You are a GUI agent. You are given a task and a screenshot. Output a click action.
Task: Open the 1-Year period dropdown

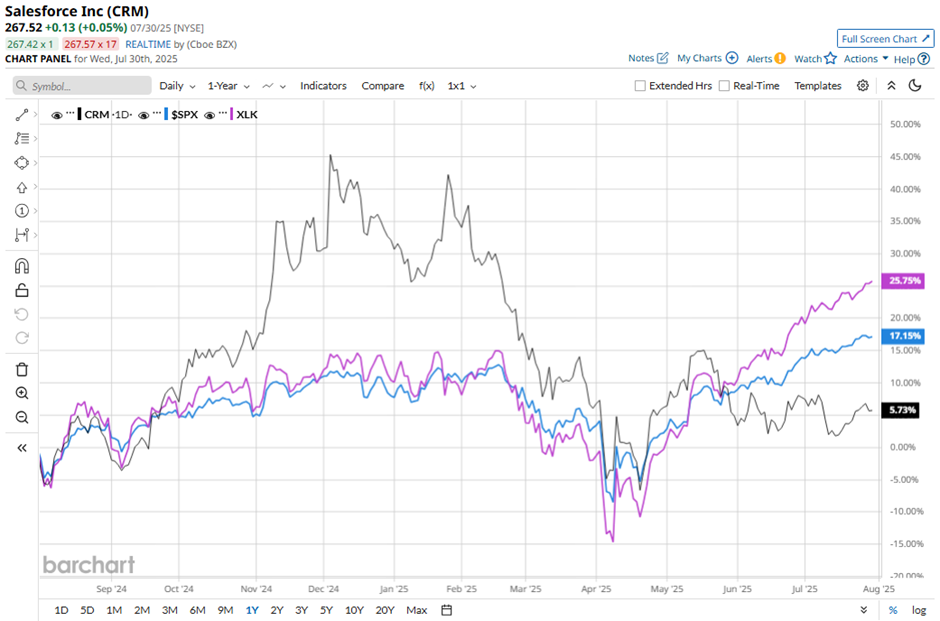[228, 86]
